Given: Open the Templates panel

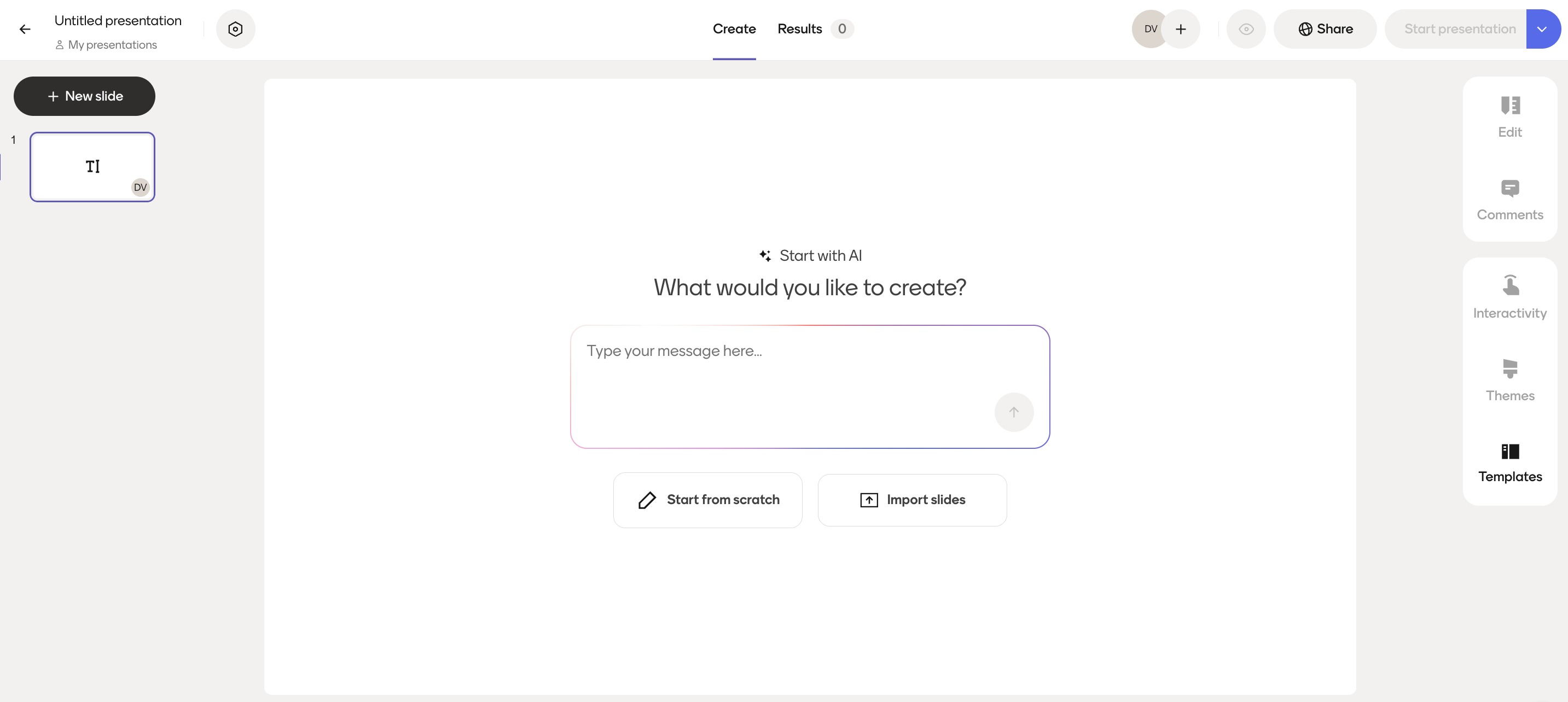Looking at the screenshot, I should (x=1509, y=463).
